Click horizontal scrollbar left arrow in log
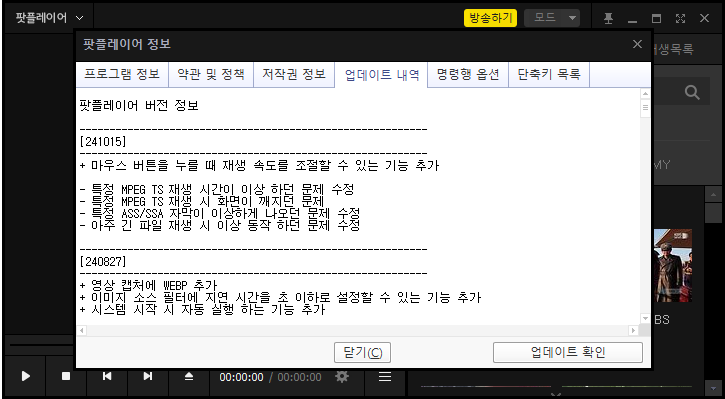This screenshot has width=725, height=399. click(82, 330)
